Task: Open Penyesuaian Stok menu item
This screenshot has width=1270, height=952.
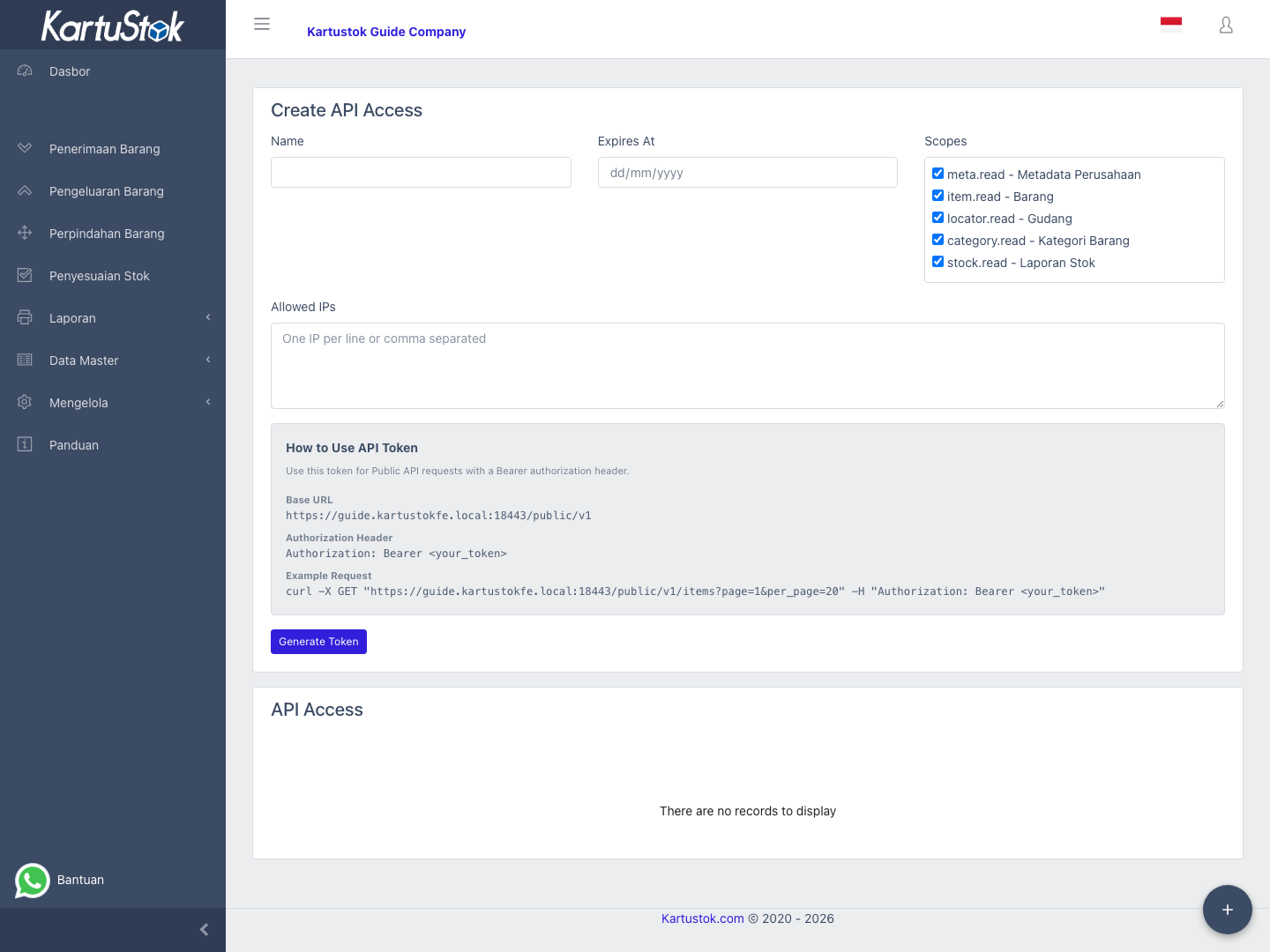Action: point(113,276)
